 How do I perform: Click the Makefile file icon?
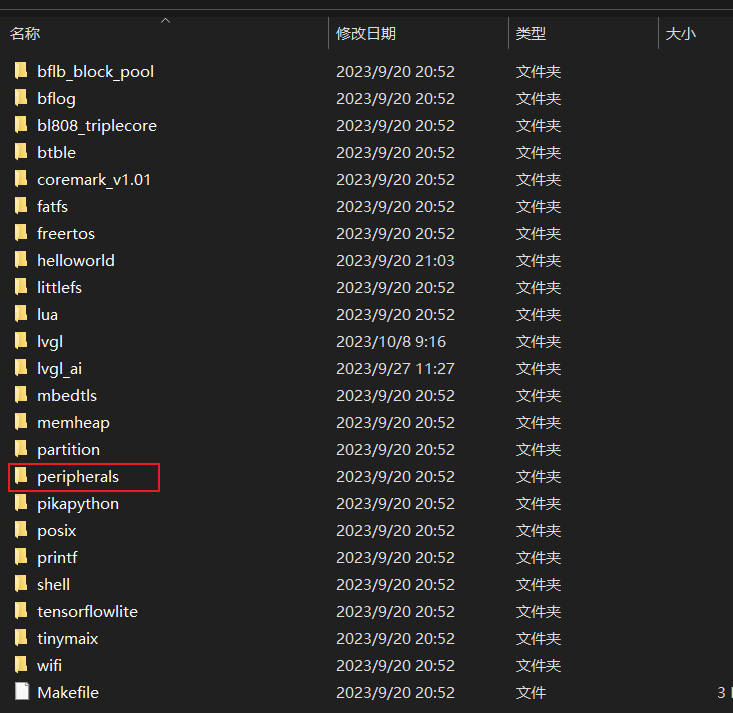pos(22,692)
